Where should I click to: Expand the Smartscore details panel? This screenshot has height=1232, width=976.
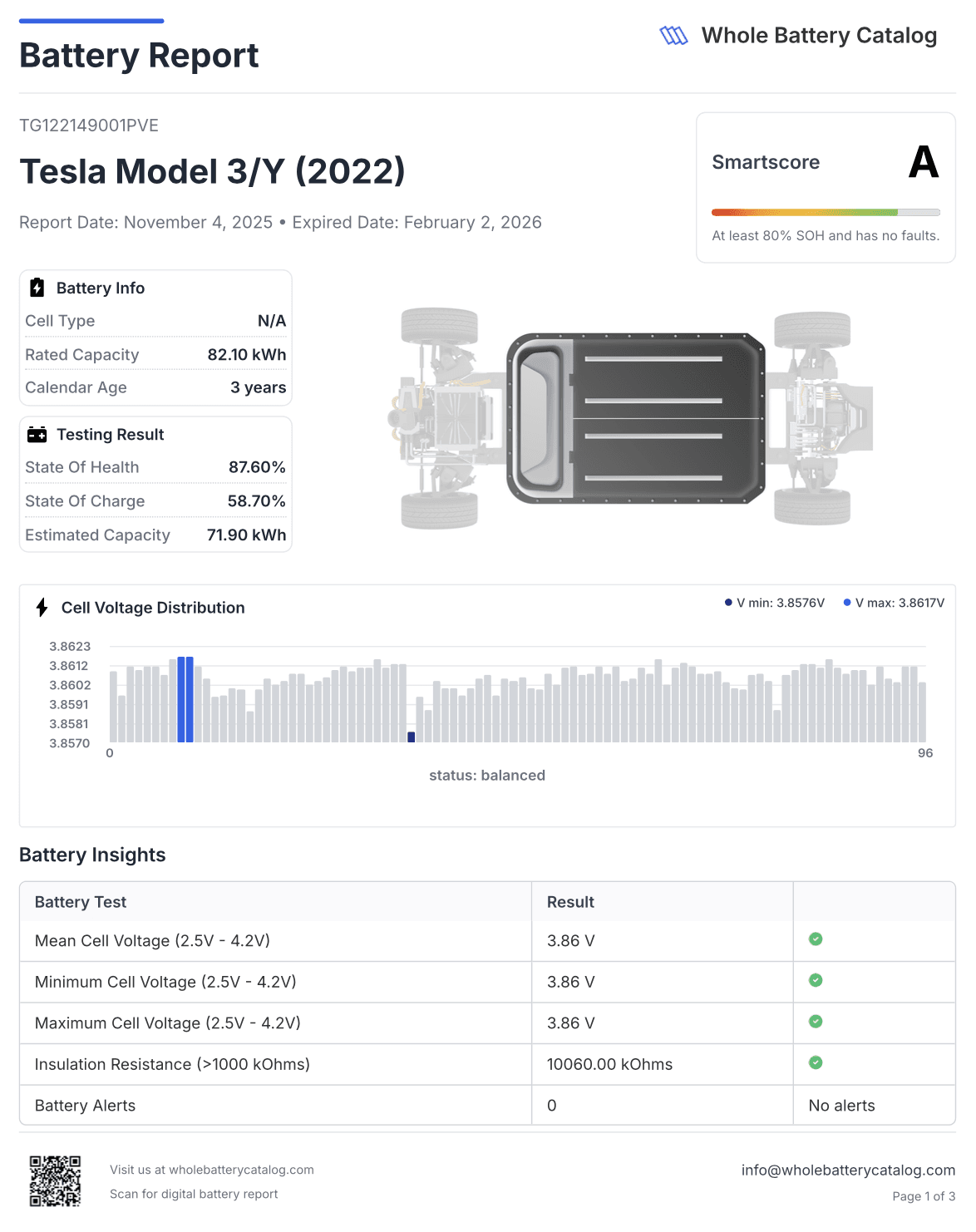coord(826,185)
